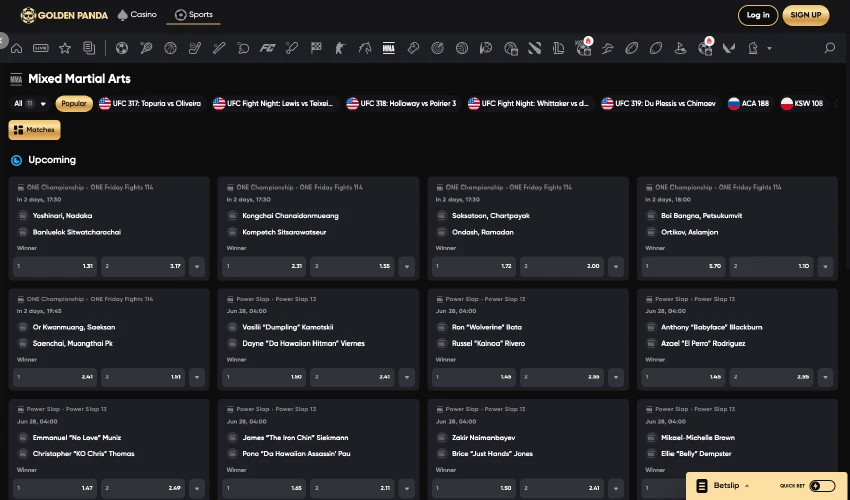Expand markets for Soksatoon vs Ondash match
Image resolution: width=850 pixels, height=500 pixels.
point(616,266)
